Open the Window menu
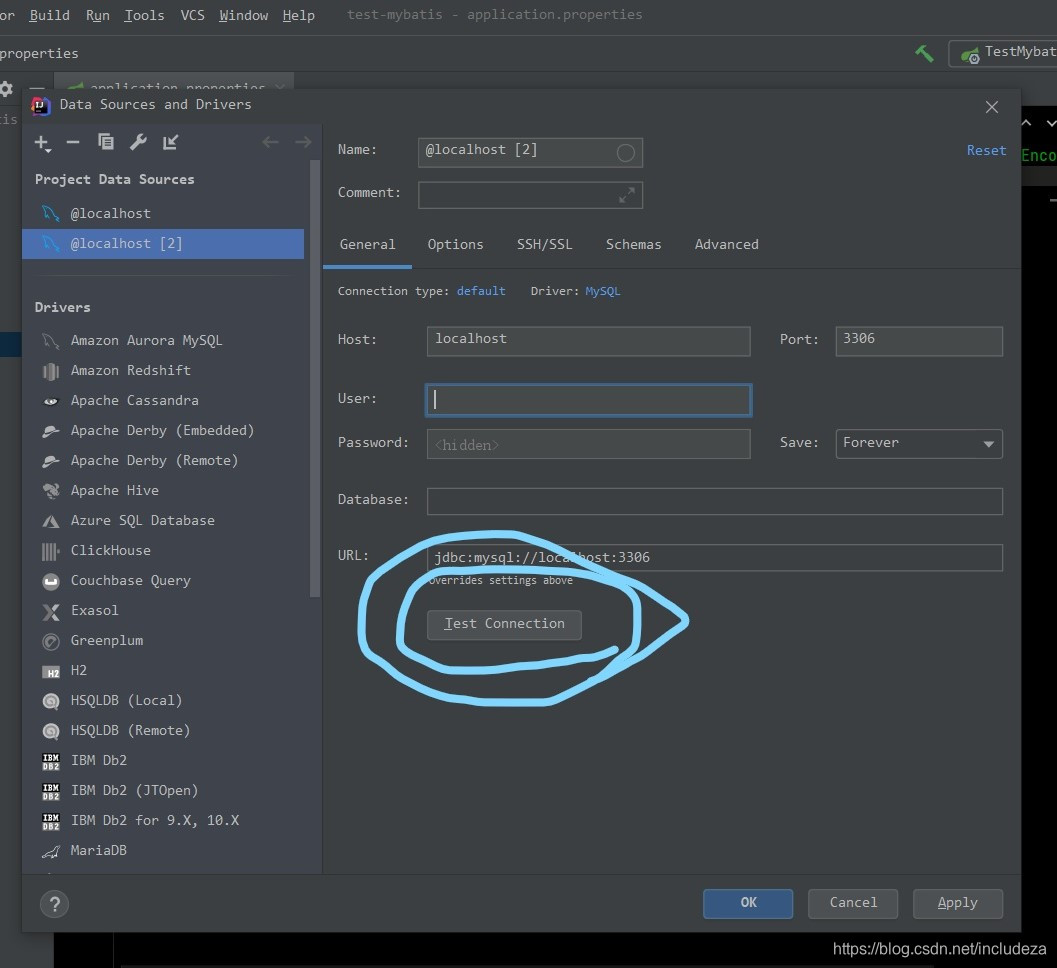This screenshot has height=968, width=1057. 243,15
